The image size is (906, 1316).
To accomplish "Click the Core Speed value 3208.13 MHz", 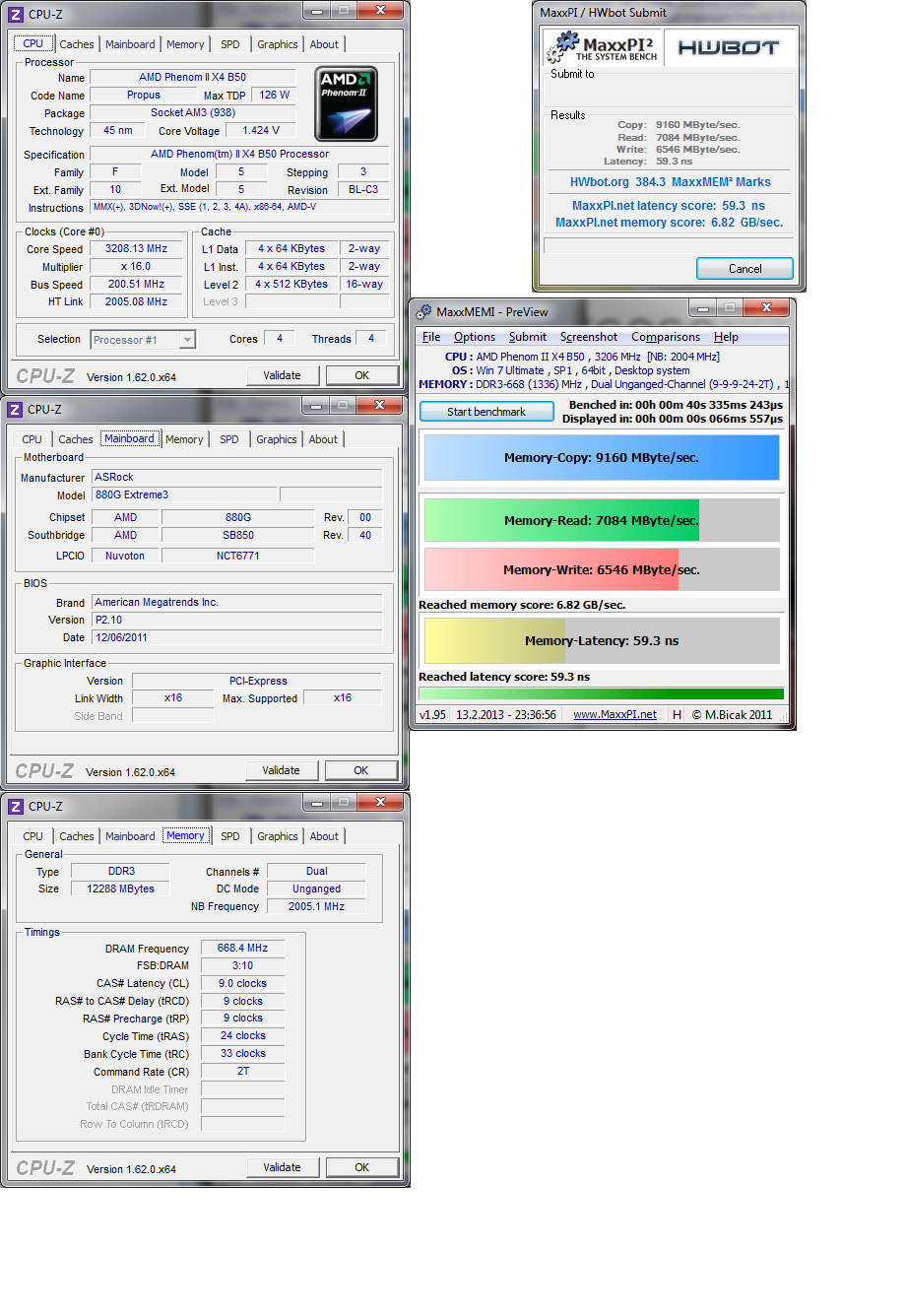I will coord(136,249).
